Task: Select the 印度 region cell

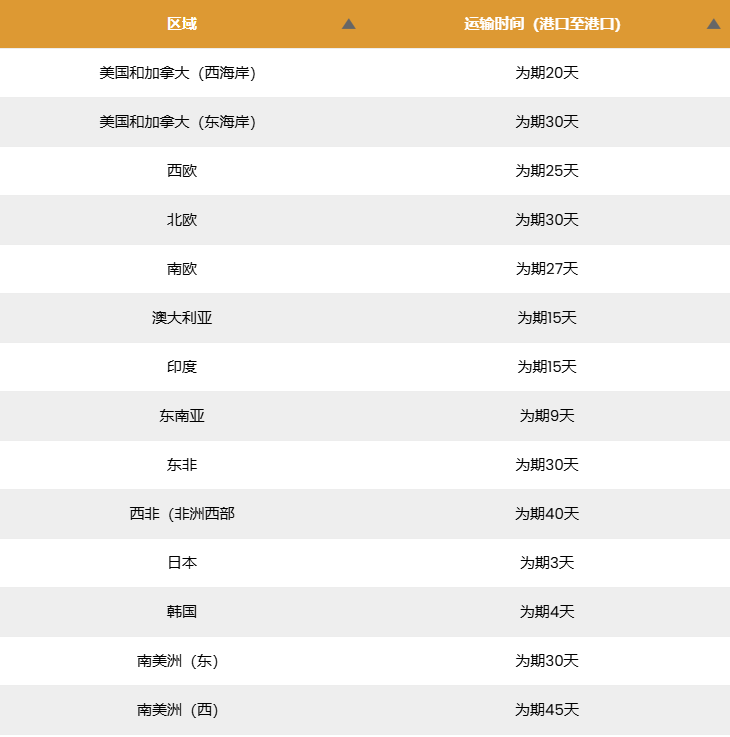Action: pos(182,367)
